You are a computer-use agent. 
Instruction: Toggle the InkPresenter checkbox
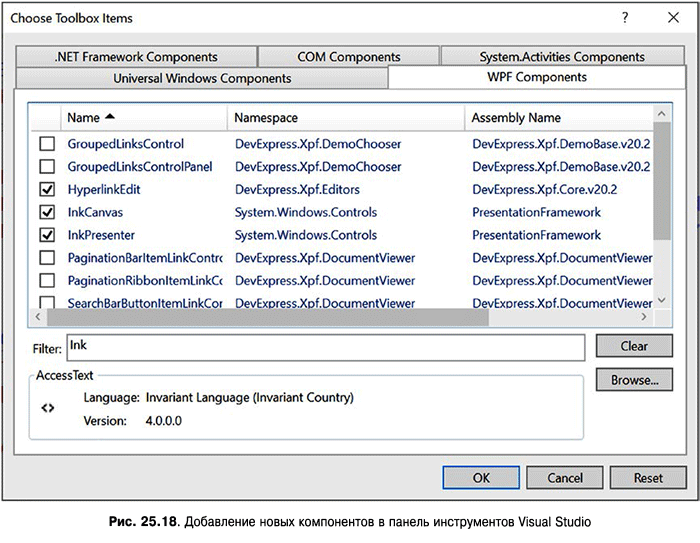point(47,235)
